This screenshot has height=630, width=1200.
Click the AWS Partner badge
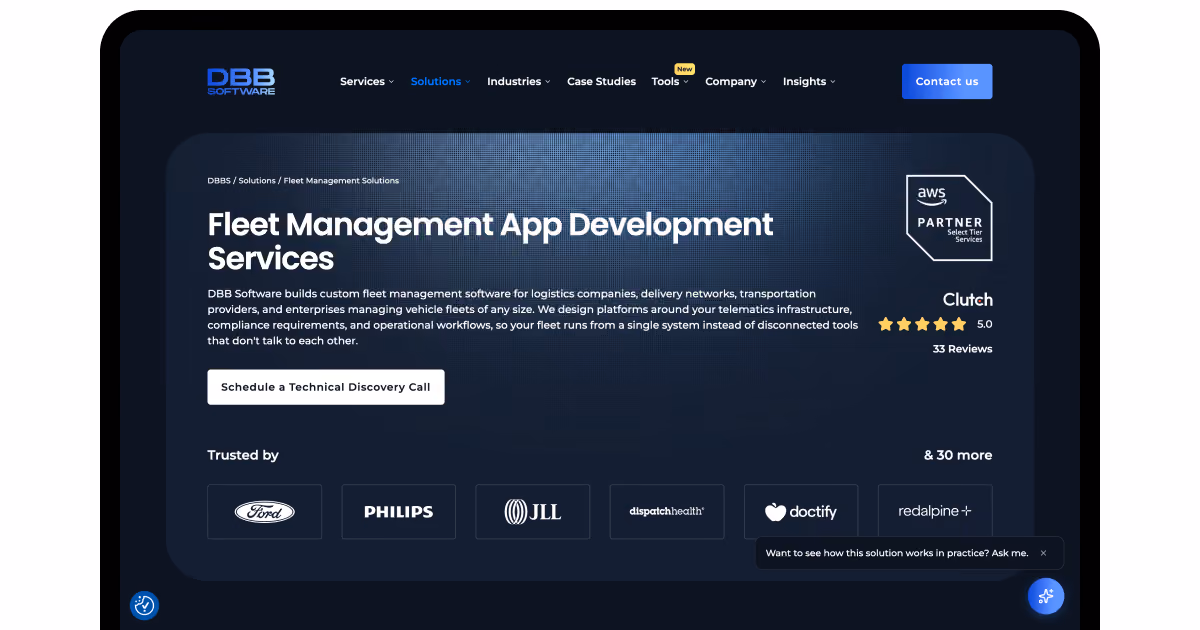[949, 218]
